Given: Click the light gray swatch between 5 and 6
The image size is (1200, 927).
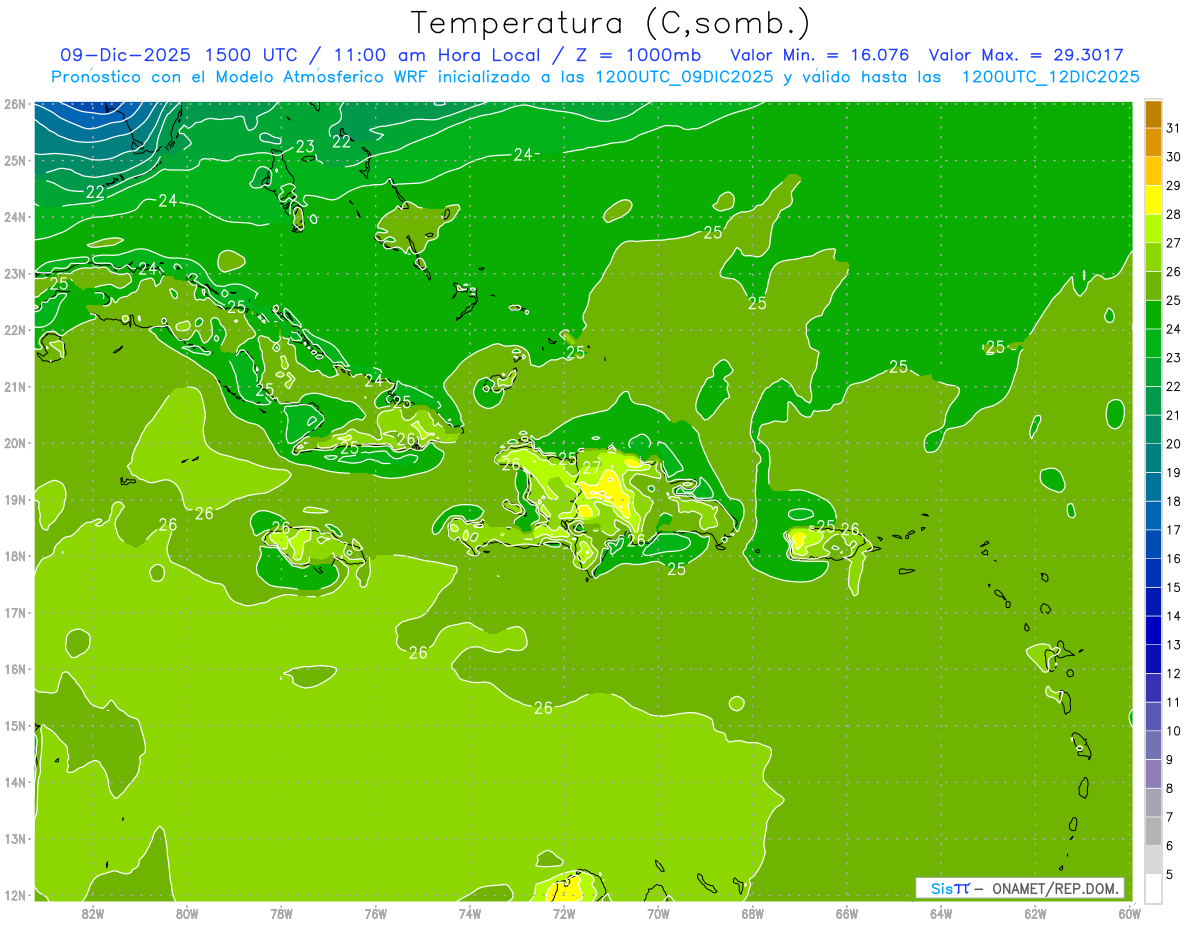Looking at the screenshot, I should coord(1153,860).
